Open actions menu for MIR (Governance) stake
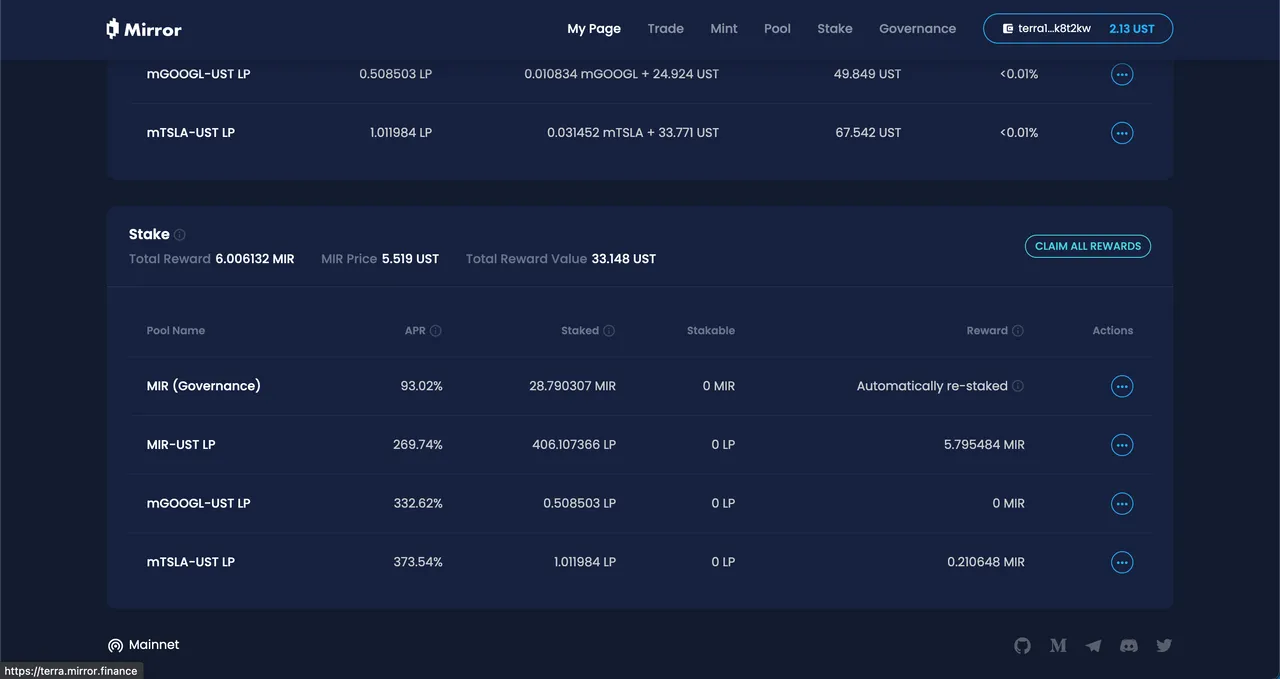 pos(1122,386)
